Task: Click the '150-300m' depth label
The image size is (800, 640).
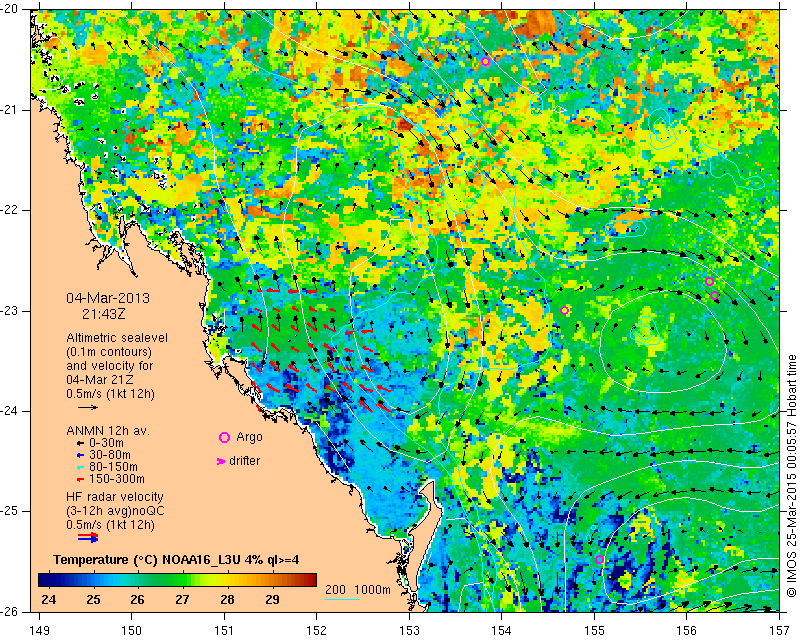Action: click(116, 479)
